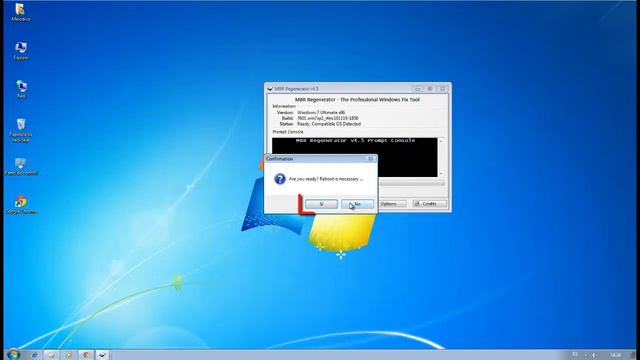Click the progress bar in MBR Regenerator
640x360 pixels.
coord(411,184)
